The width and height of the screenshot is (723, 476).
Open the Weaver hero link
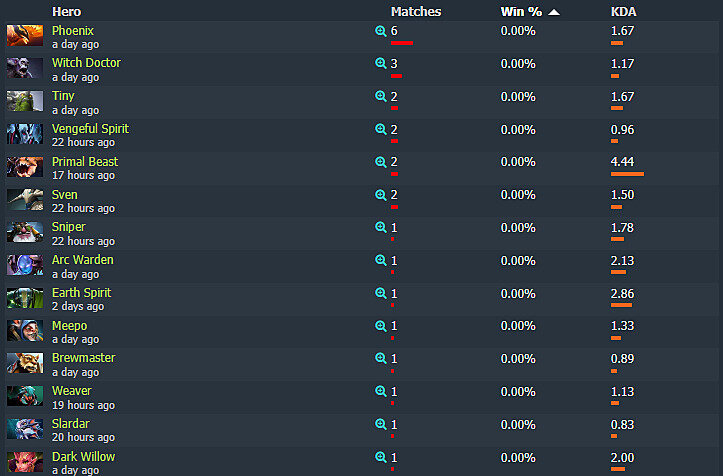(71, 391)
